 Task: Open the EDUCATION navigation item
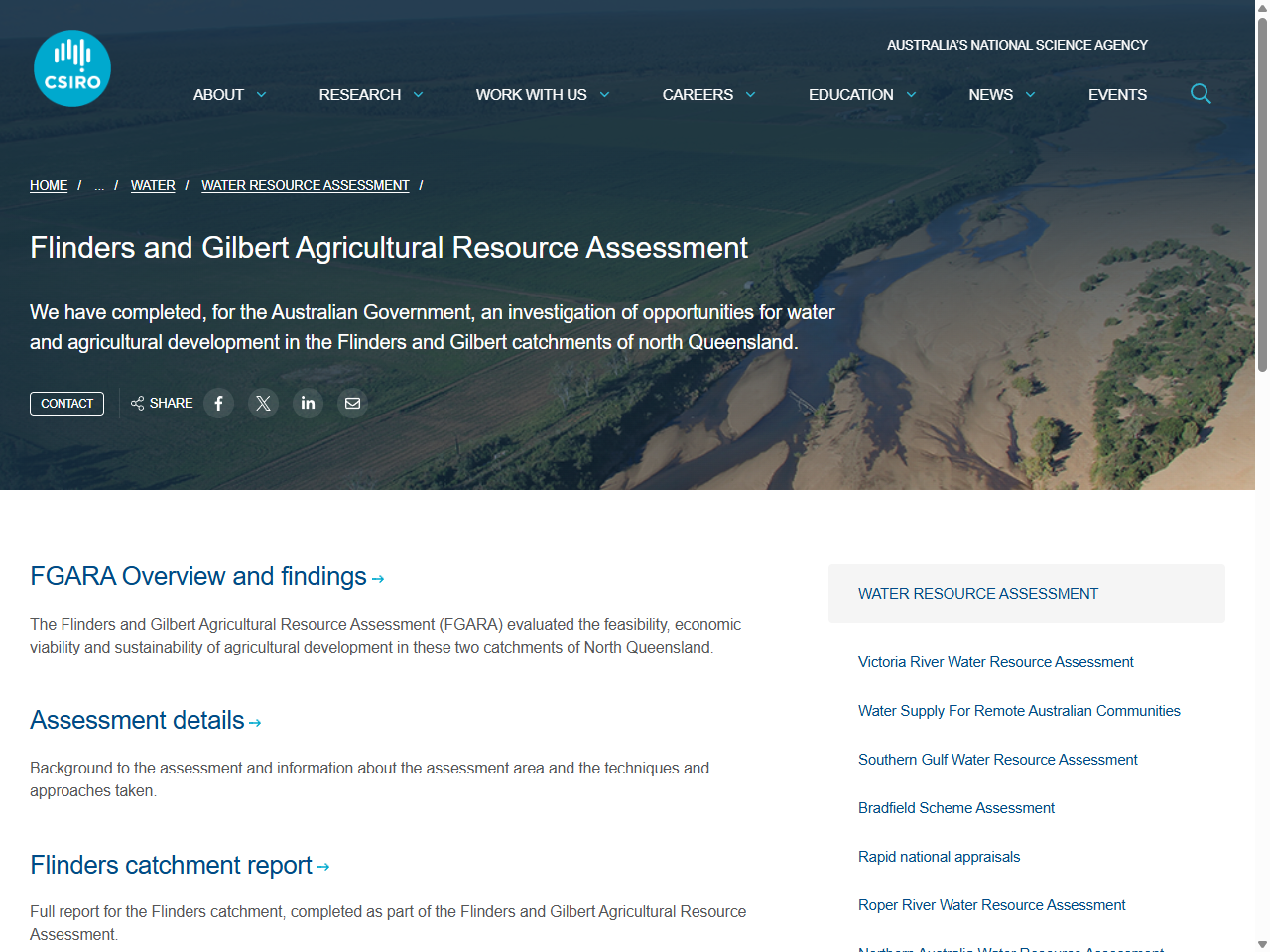click(851, 95)
